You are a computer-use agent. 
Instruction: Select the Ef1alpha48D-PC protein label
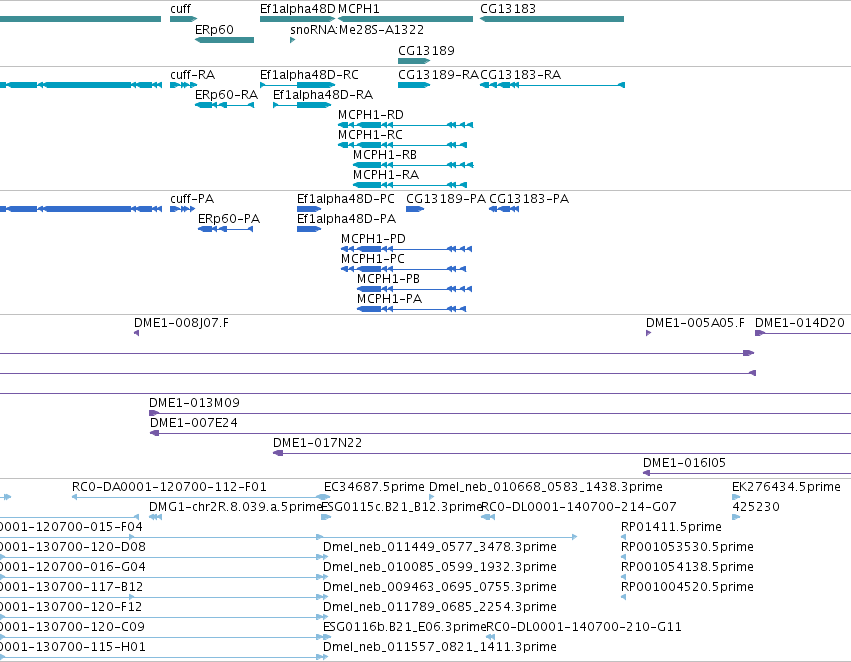345,199
